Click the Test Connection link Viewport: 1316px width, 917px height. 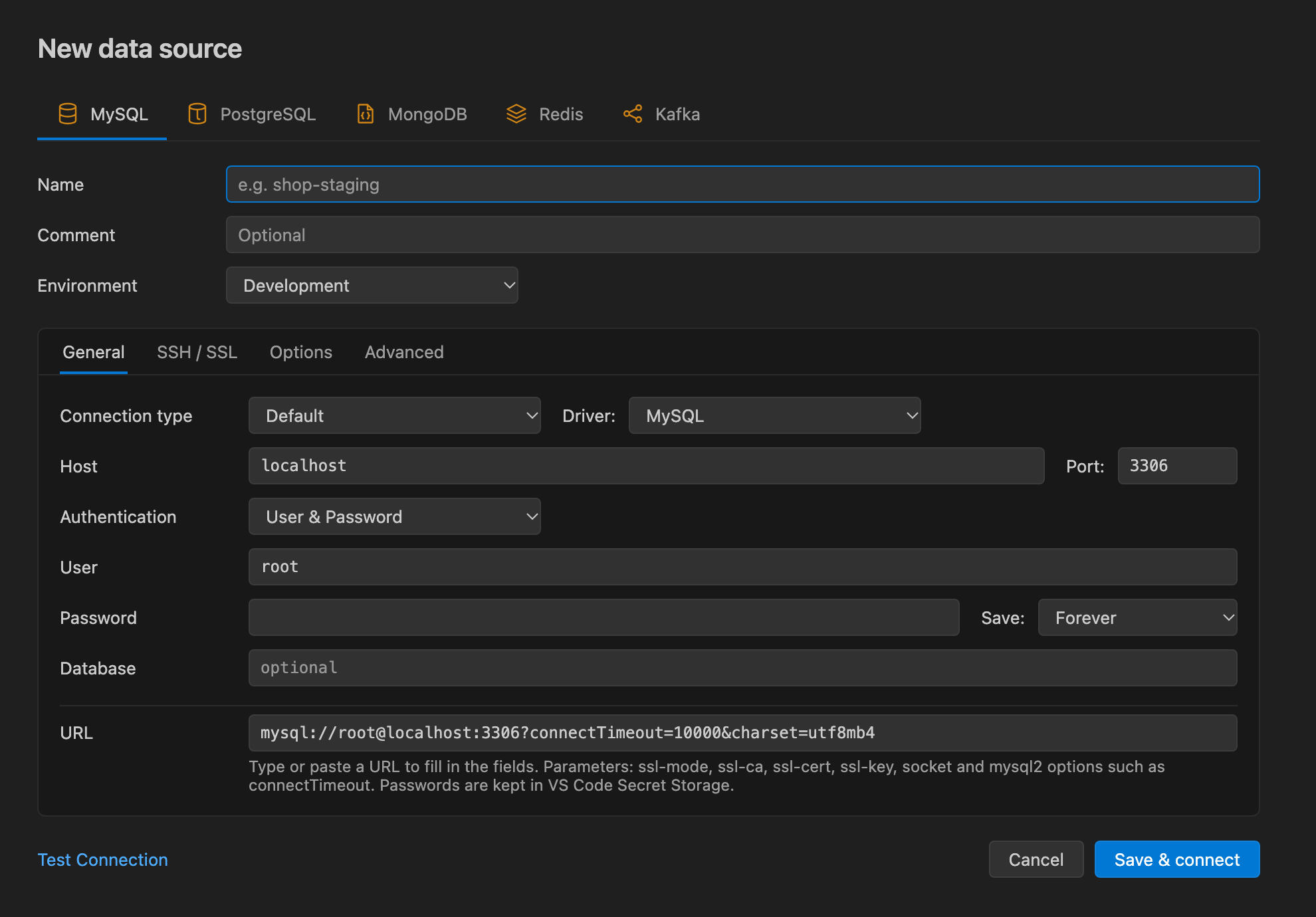tap(103, 860)
